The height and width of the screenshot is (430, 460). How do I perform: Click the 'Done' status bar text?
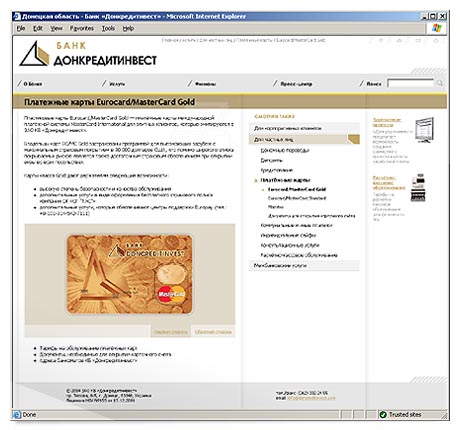pos(29,415)
